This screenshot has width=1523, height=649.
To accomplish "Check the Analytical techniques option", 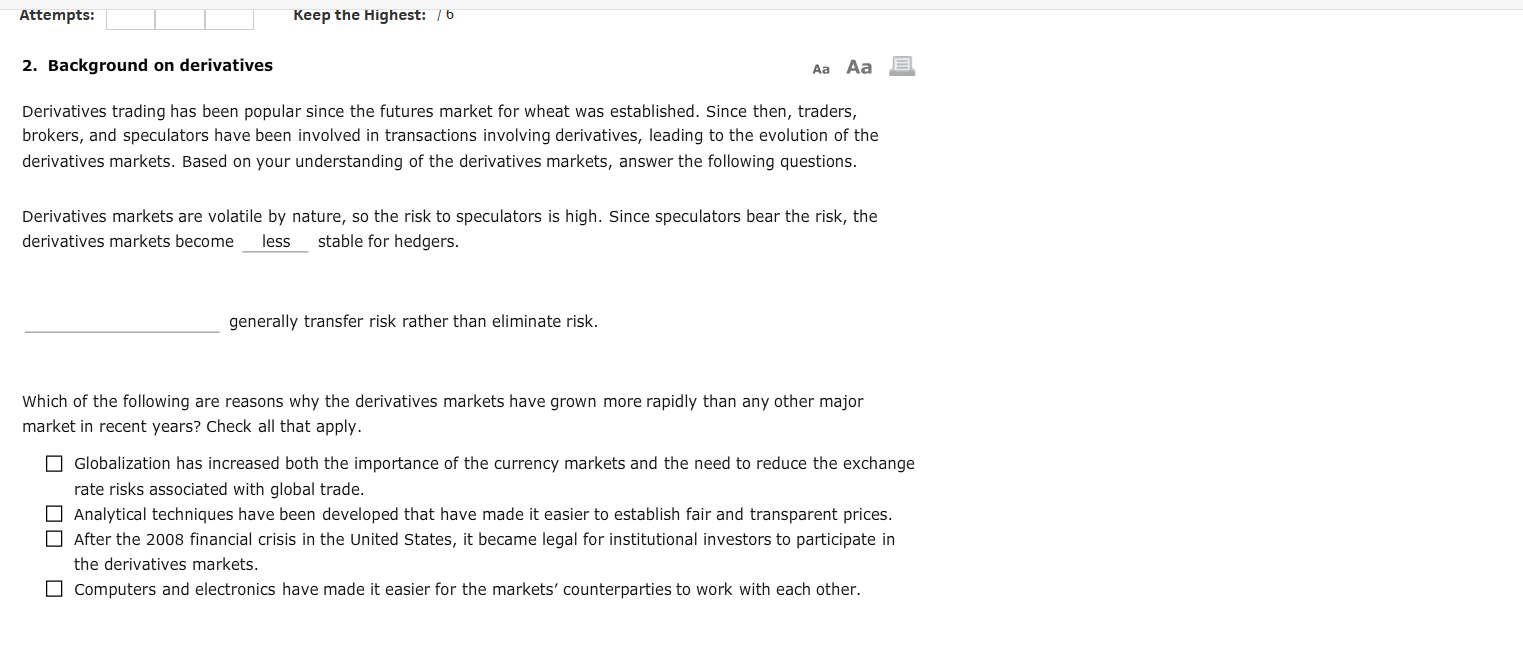I will (54, 513).
